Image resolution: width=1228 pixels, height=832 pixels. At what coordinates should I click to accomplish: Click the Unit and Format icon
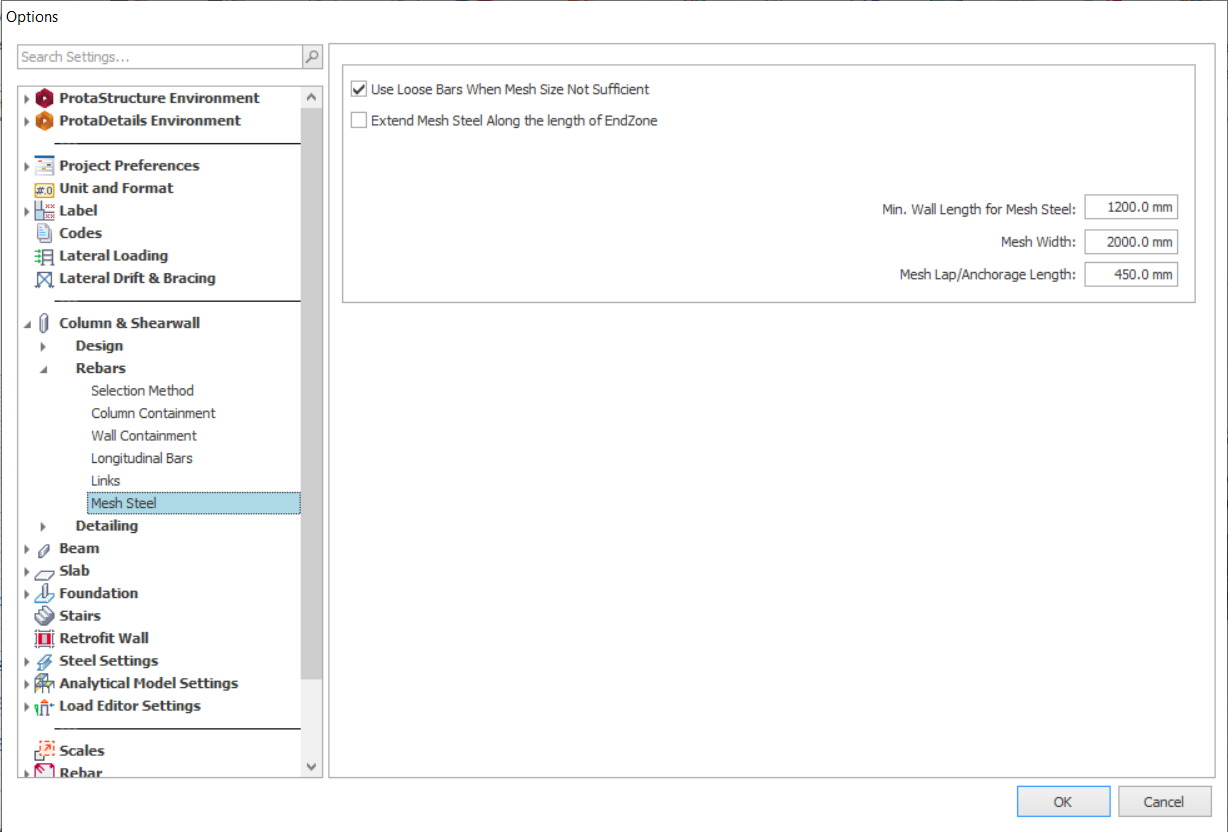tap(44, 189)
